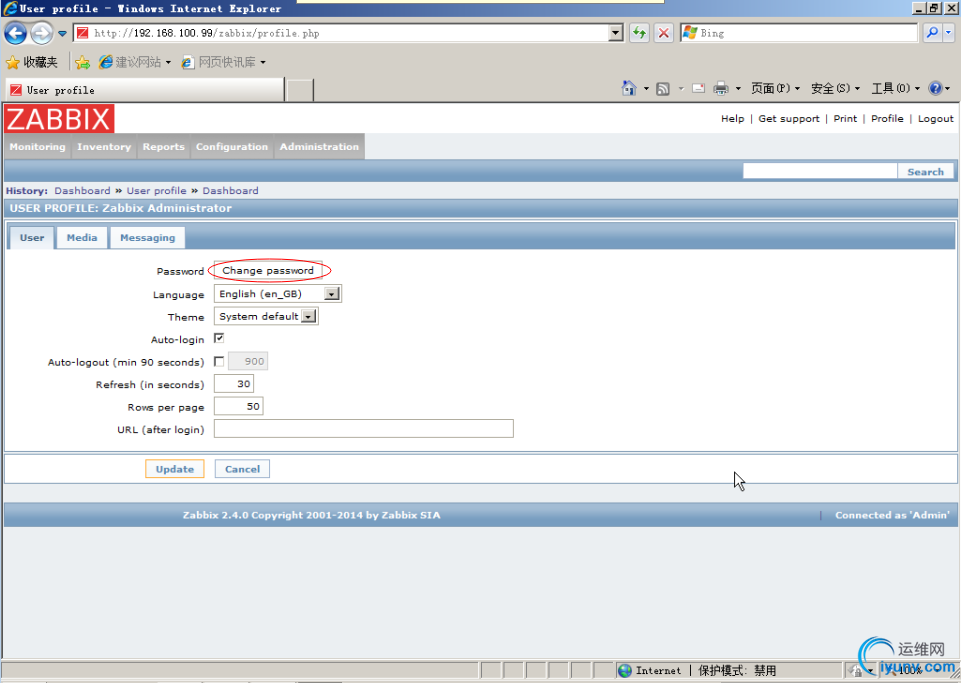Click the Help link in Zabbix header
The image size is (961, 683).
pyautogui.click(x=732, y=118)
